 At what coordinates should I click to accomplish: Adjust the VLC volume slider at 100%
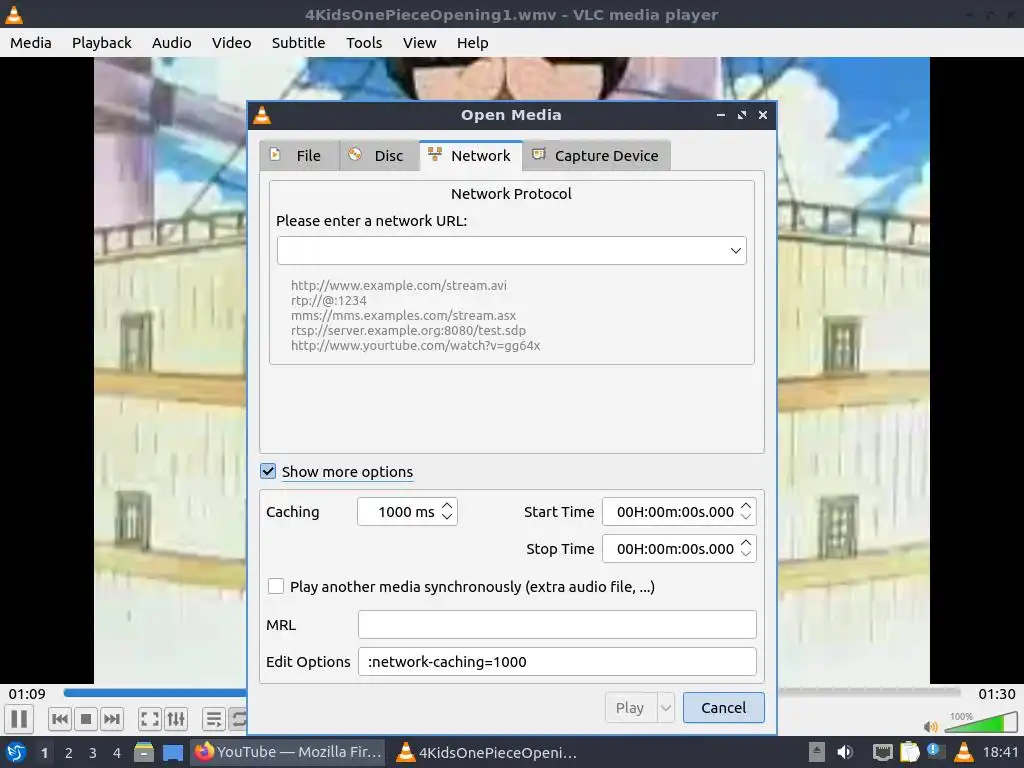[980, 723]
